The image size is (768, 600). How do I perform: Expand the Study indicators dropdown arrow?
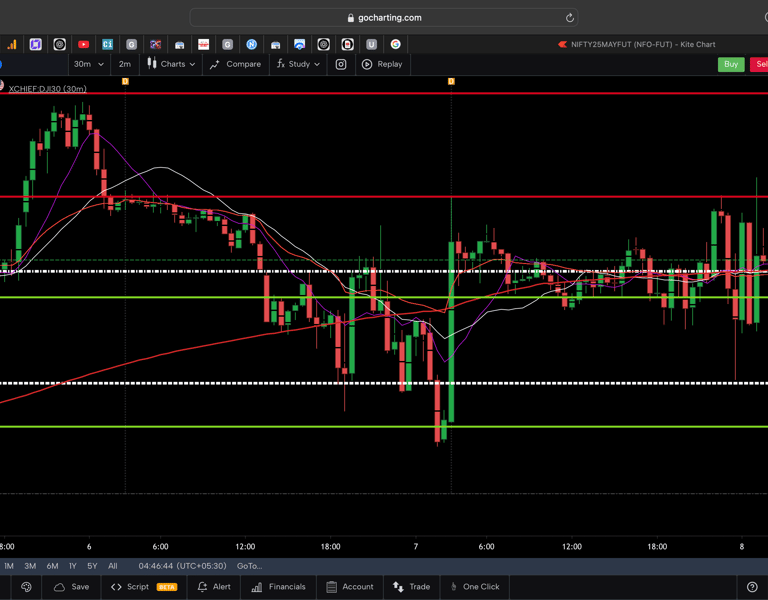click(317, 64)
